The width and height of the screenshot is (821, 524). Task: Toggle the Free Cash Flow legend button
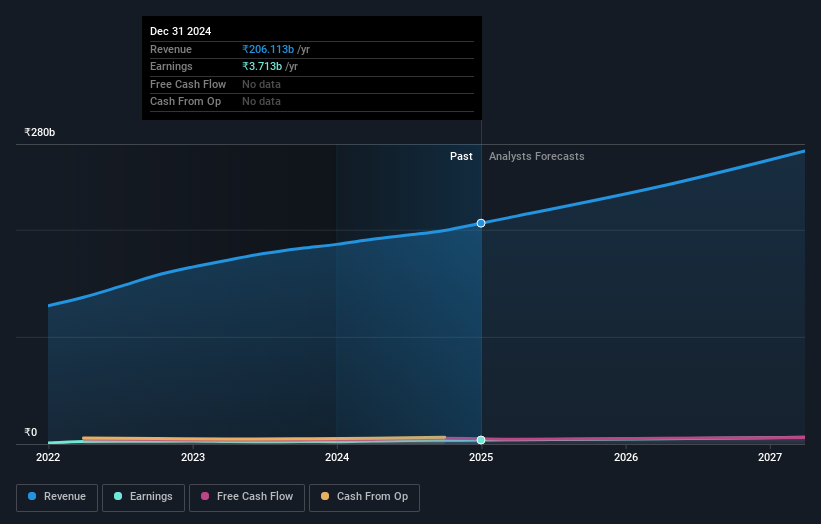pyautogui.click(x=247, y=497)
